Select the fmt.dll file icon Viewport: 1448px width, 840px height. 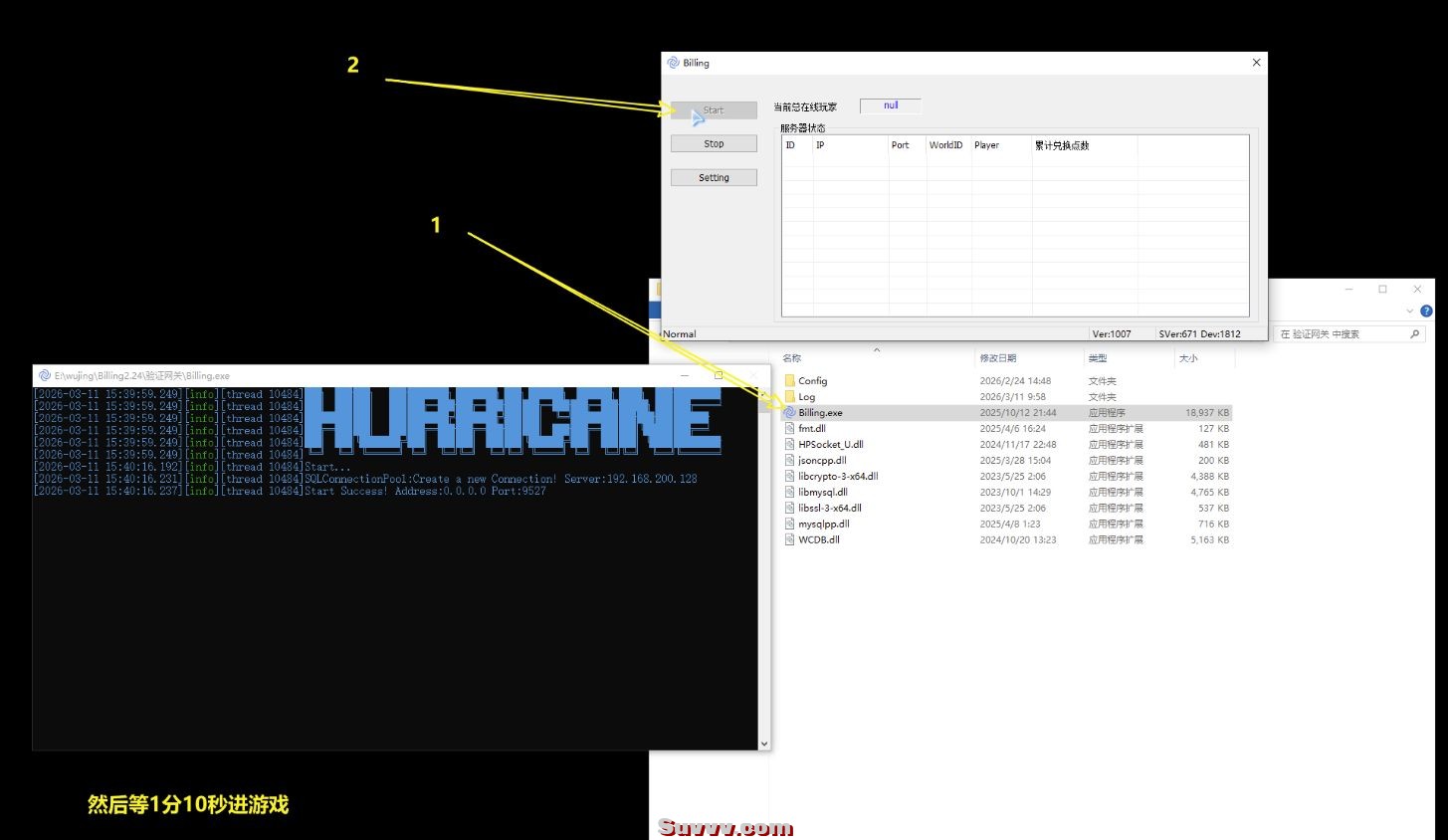pyautogui.click(x=790, y=429)
